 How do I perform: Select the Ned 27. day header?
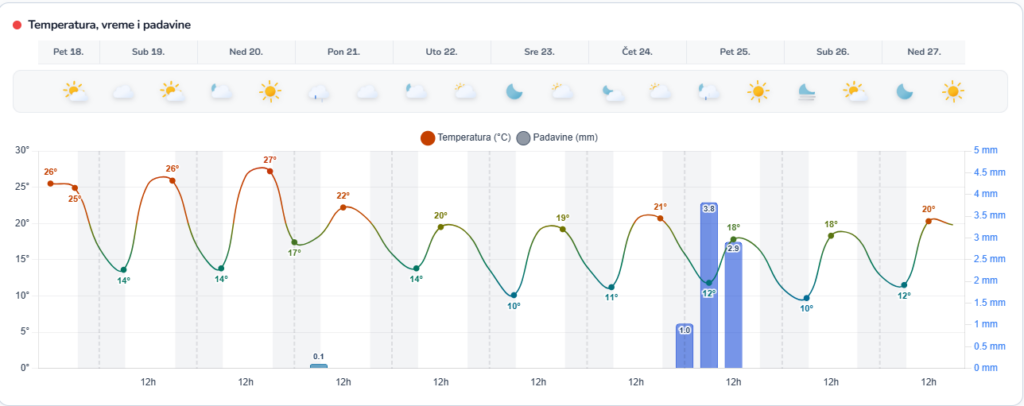click(923, 52)
